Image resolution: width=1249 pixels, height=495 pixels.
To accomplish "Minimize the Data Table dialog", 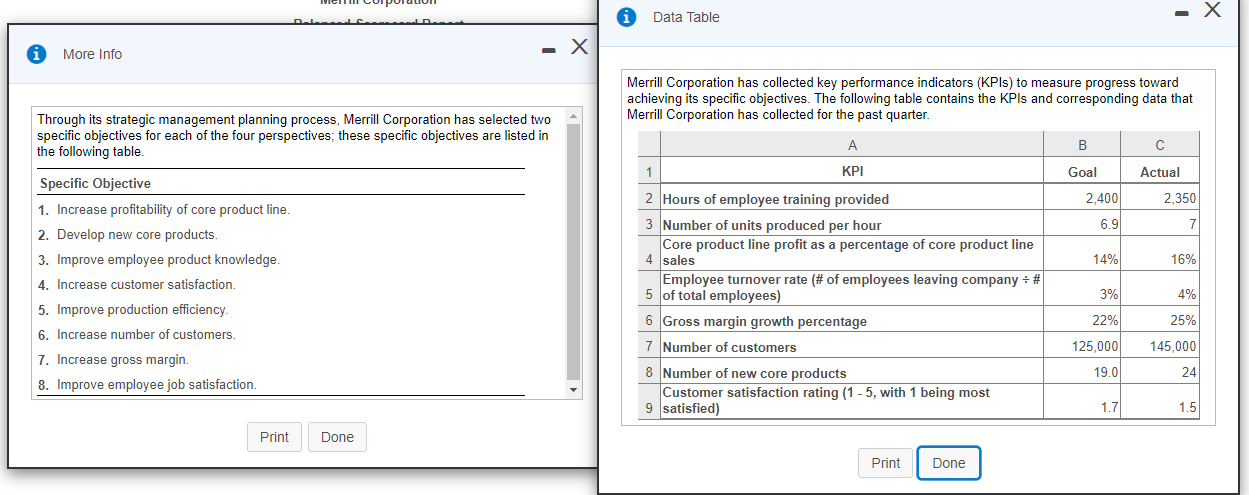I will 1181,12.
